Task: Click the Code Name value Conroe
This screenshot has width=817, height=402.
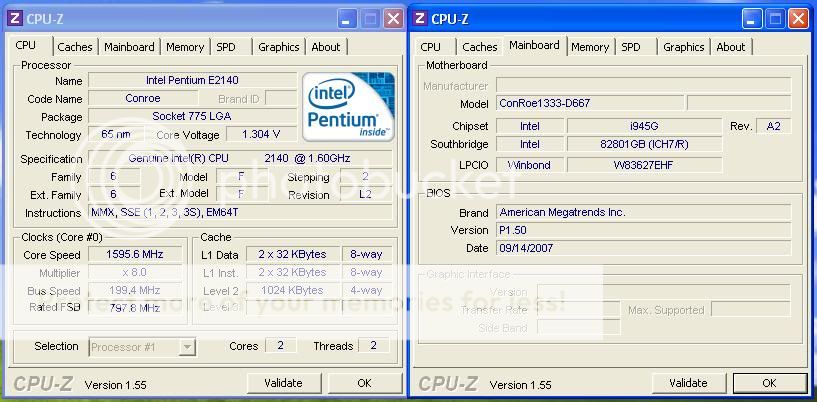Action: [143, 98]
